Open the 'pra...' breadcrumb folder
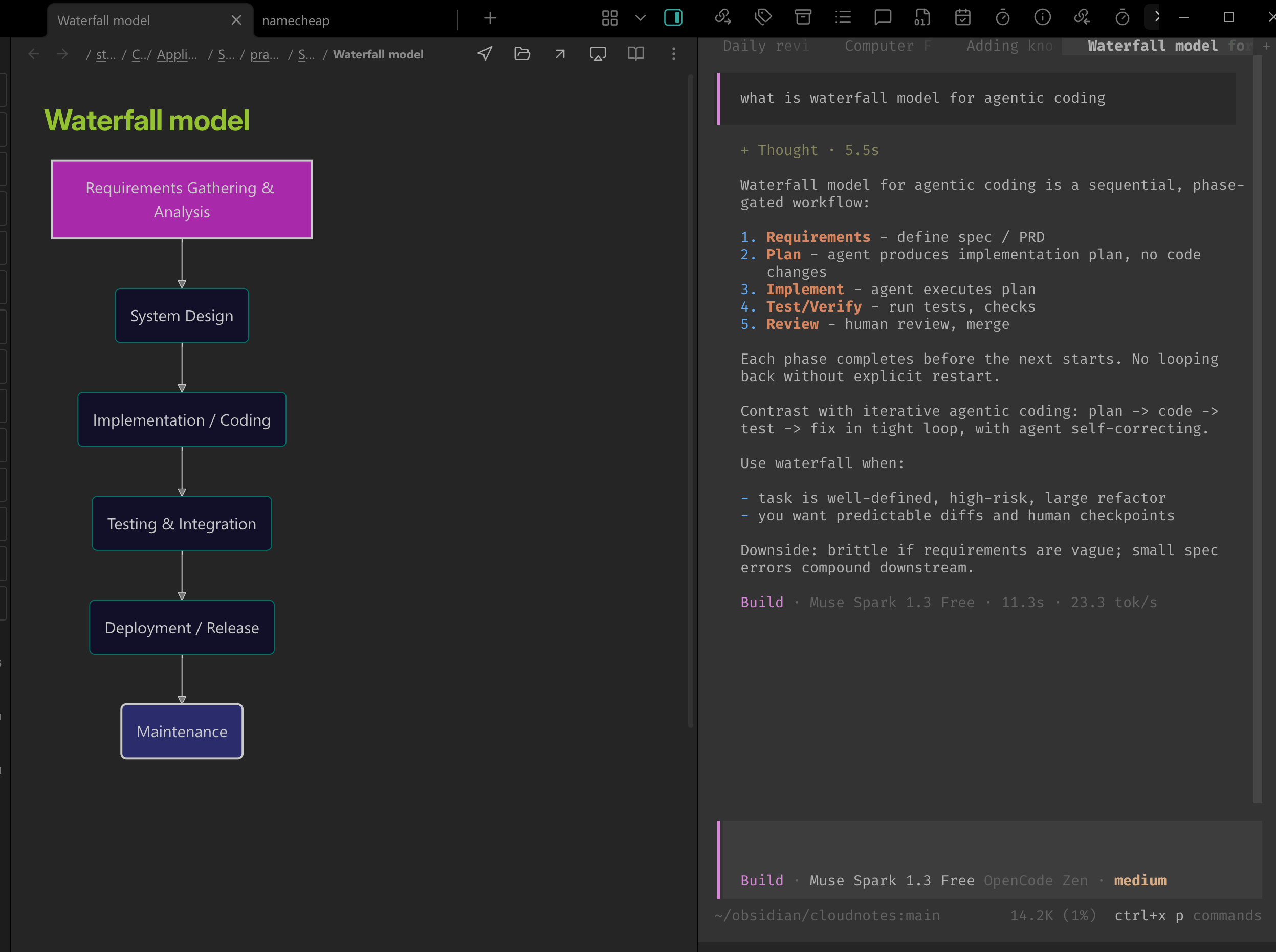Image resolution: width=1276 pixels, height=952 pixels. (x=265, y=54)
